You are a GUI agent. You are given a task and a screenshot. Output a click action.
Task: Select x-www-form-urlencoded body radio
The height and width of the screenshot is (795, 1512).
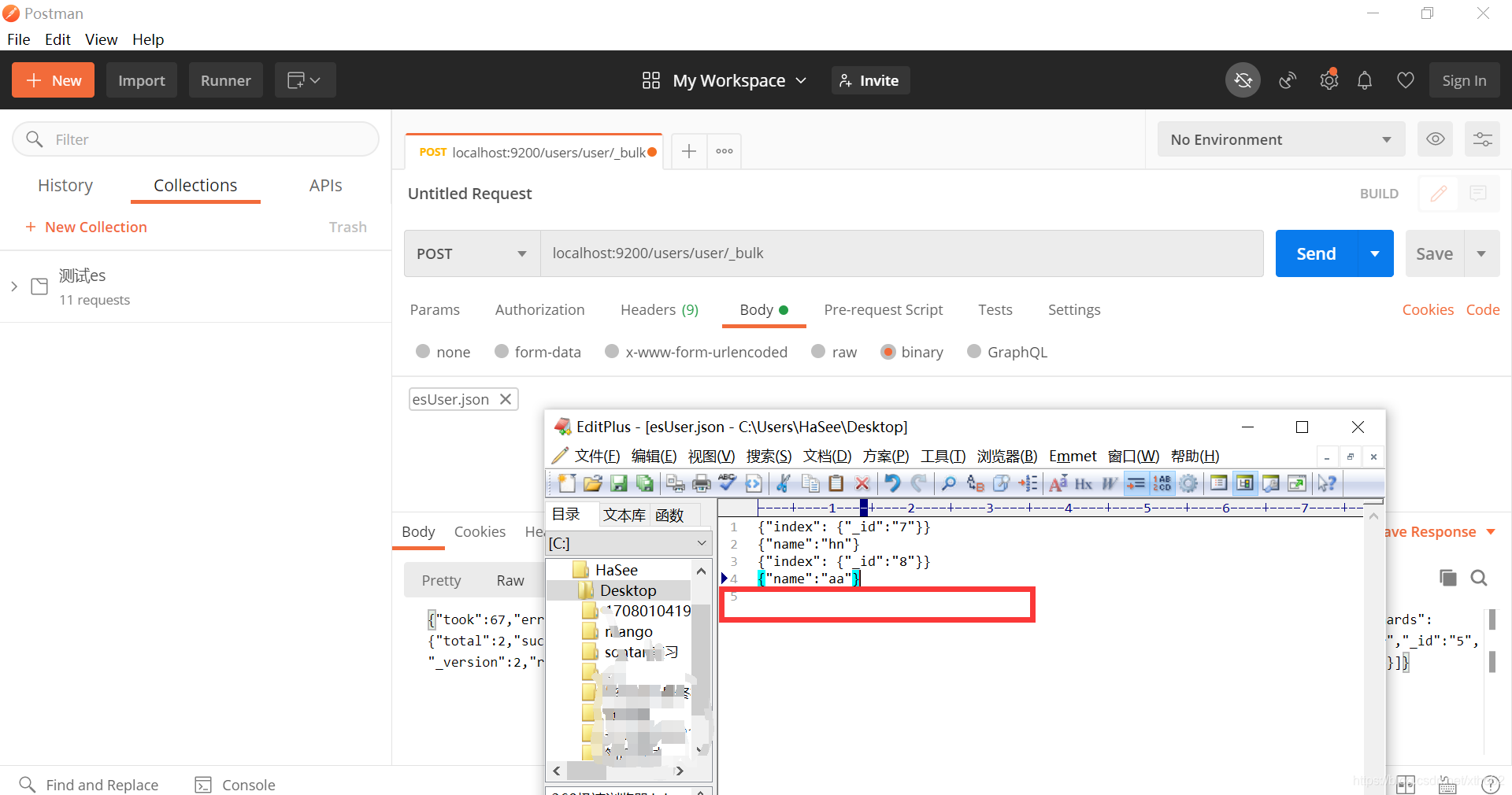(612, 351)
